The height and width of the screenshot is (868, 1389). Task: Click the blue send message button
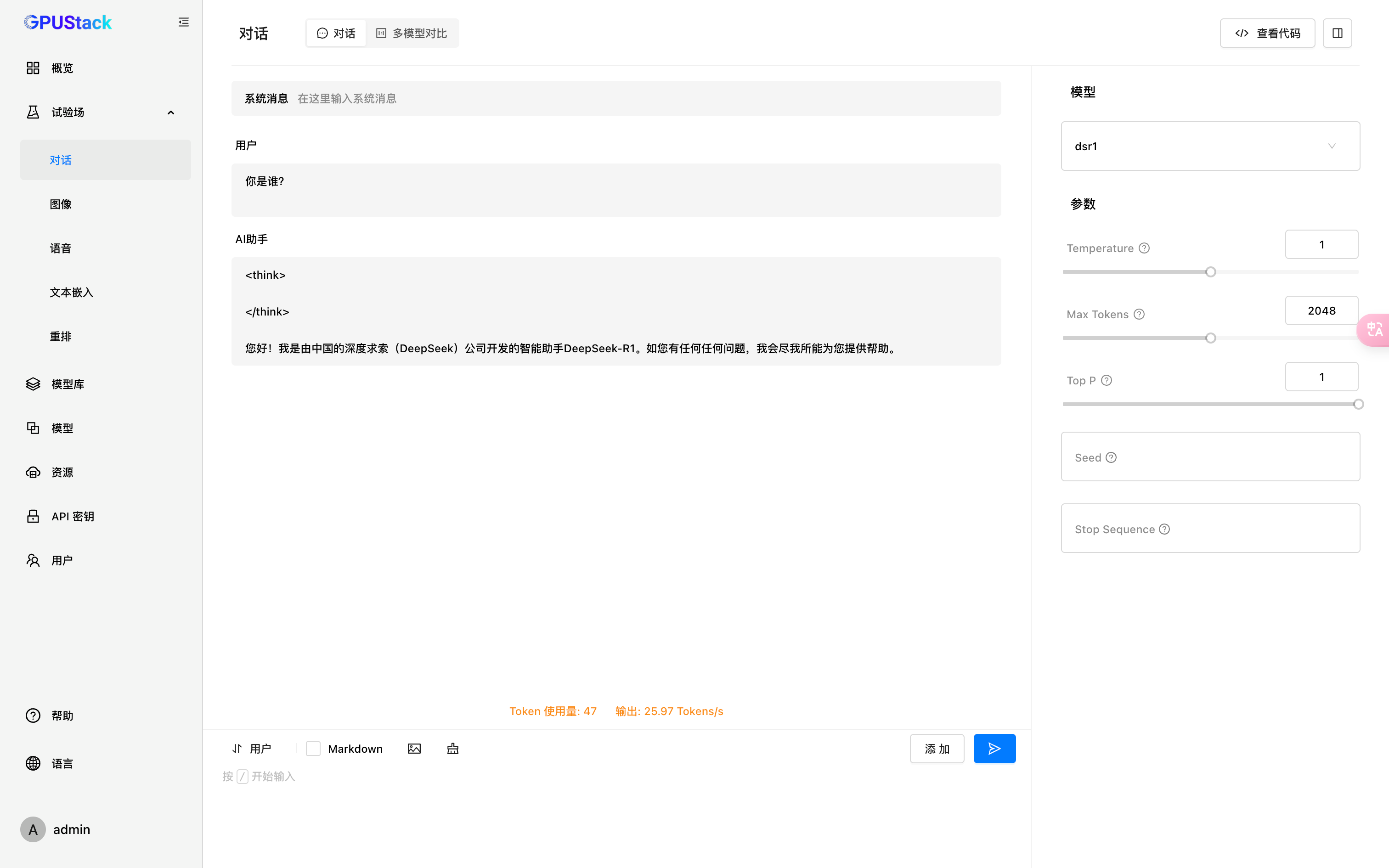tap(994, 749)
